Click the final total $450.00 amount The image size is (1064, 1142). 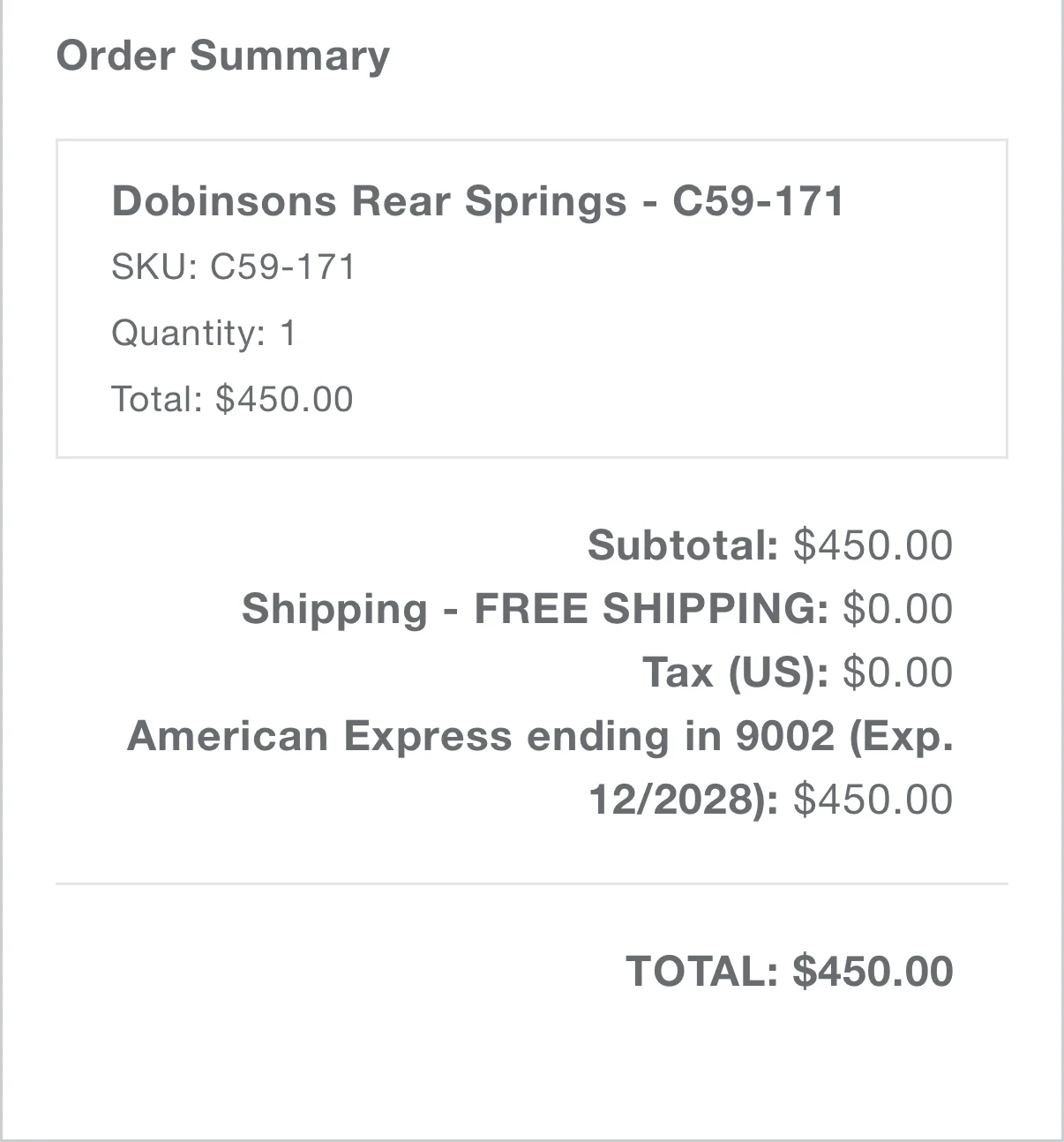873,971
